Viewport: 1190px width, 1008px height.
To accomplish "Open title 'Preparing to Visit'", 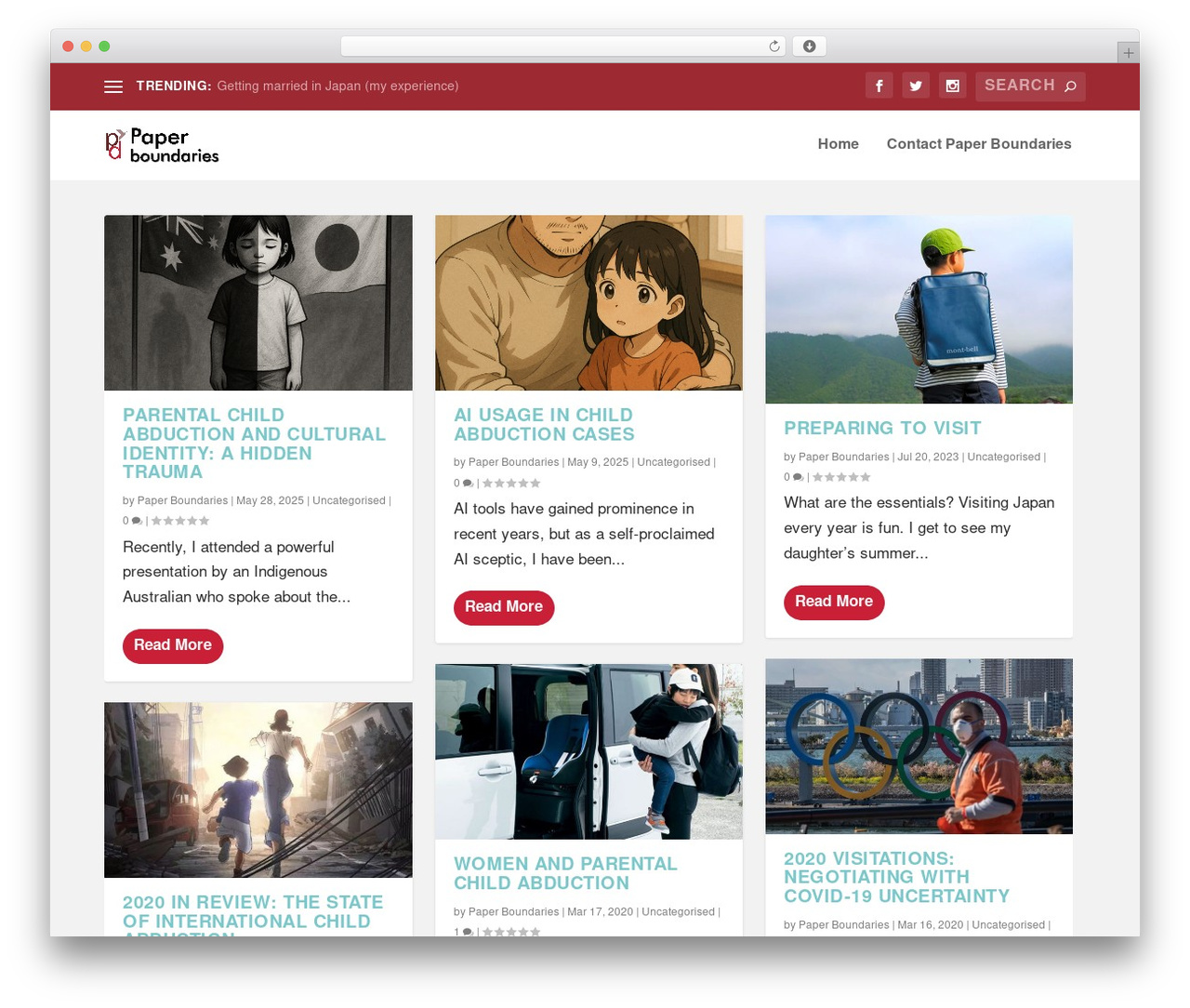I will click(882, 429).
